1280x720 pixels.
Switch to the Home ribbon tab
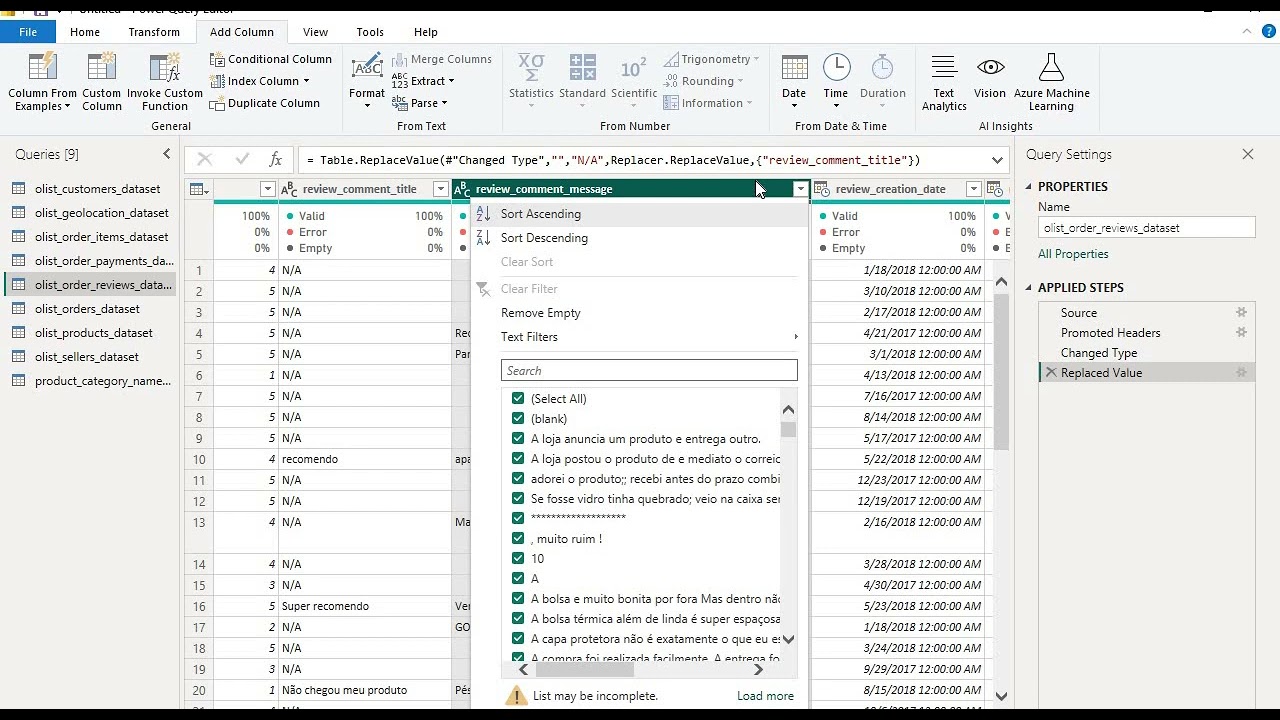point(85,32)
